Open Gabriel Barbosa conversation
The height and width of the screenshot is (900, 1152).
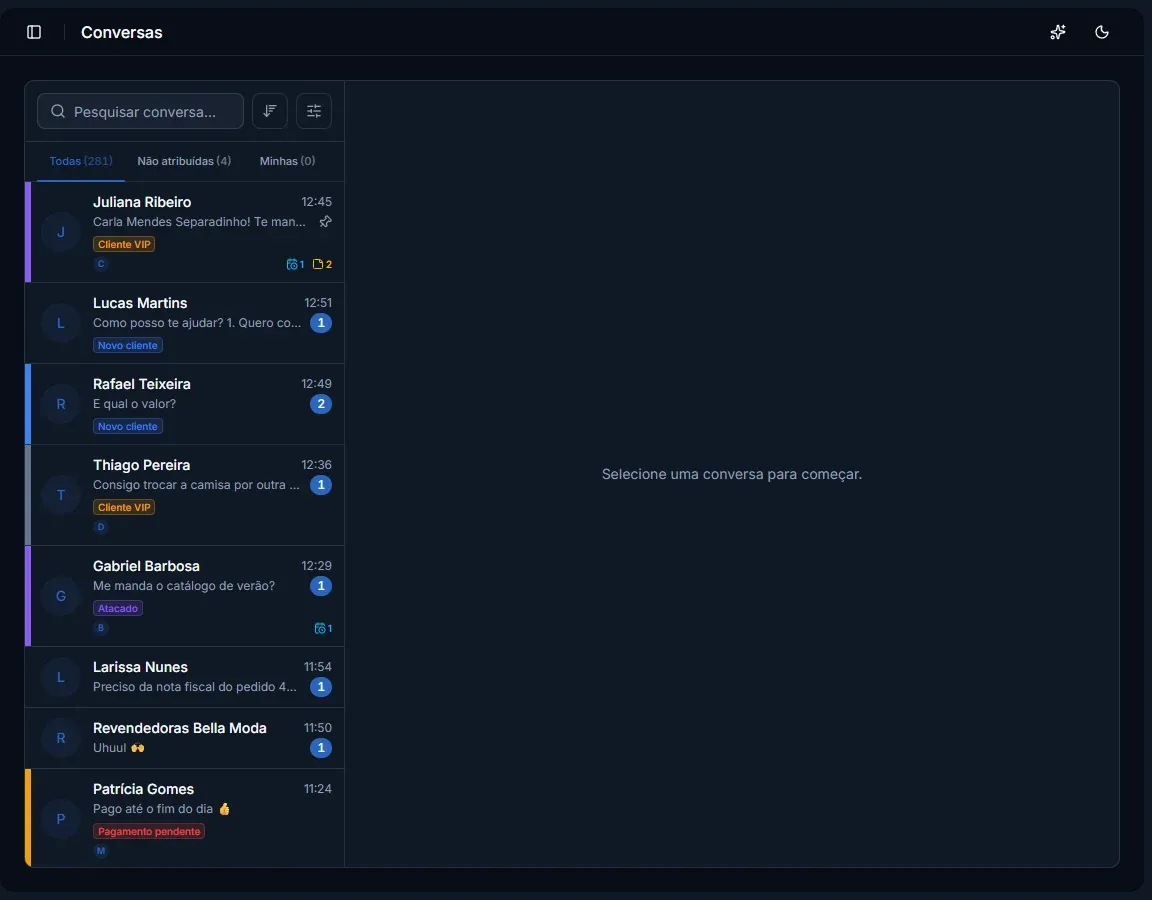(184, 596)
